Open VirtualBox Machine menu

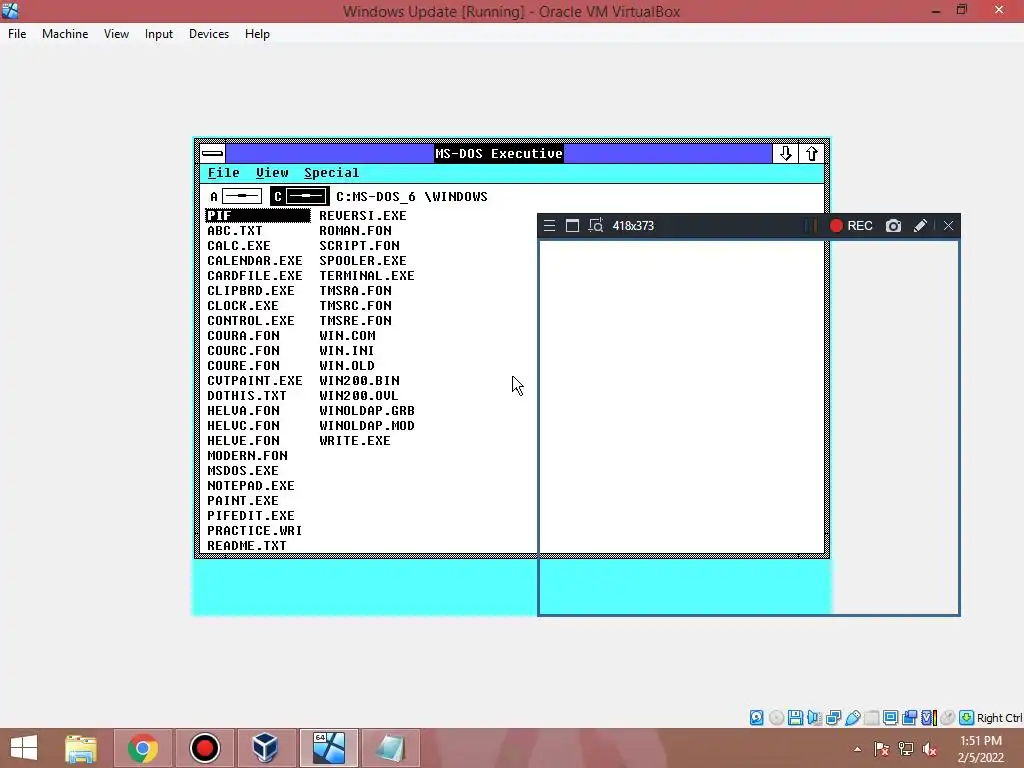pos(65,34)
